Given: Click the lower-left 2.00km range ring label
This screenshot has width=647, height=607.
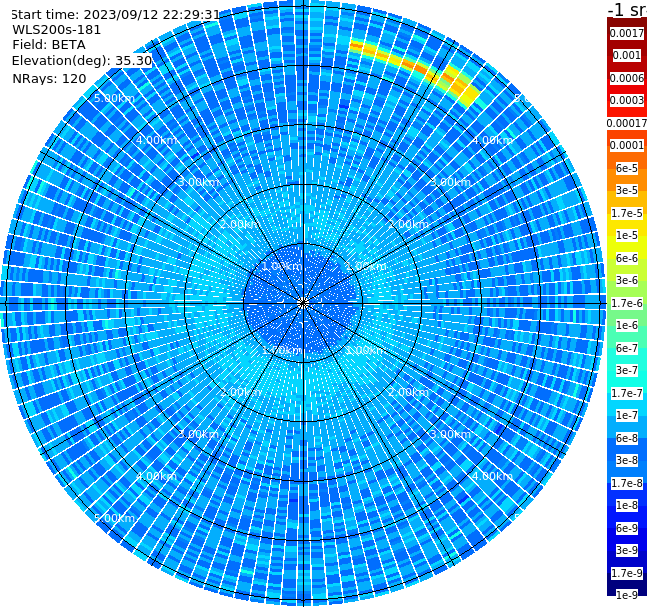Looking at the screenshot, I should tap(241, 392).
